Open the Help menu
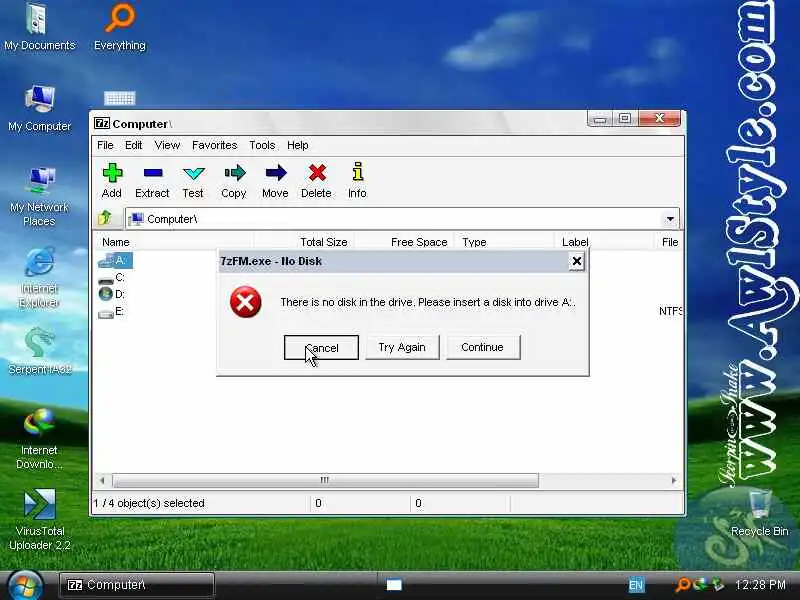The width and height of the screenshot is (800, 600). point(297,145)
